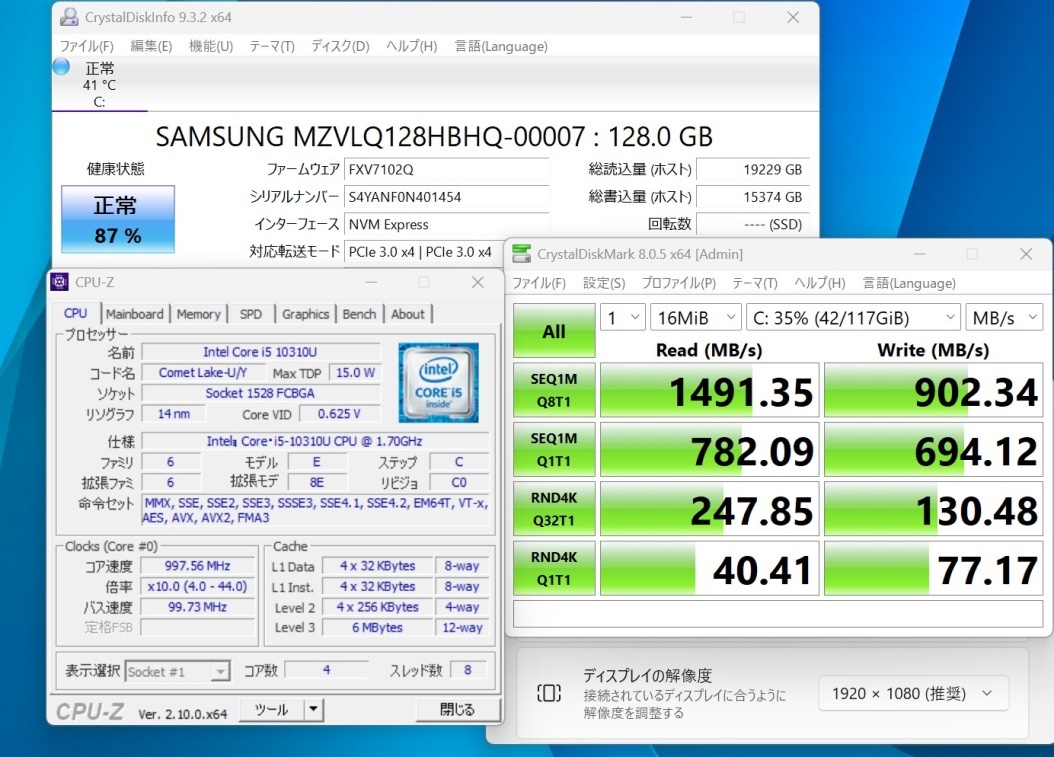Open テーマ(T) menu in CrystalDiskInfo
Screen dimensions: 1054x757
[272, 46]
